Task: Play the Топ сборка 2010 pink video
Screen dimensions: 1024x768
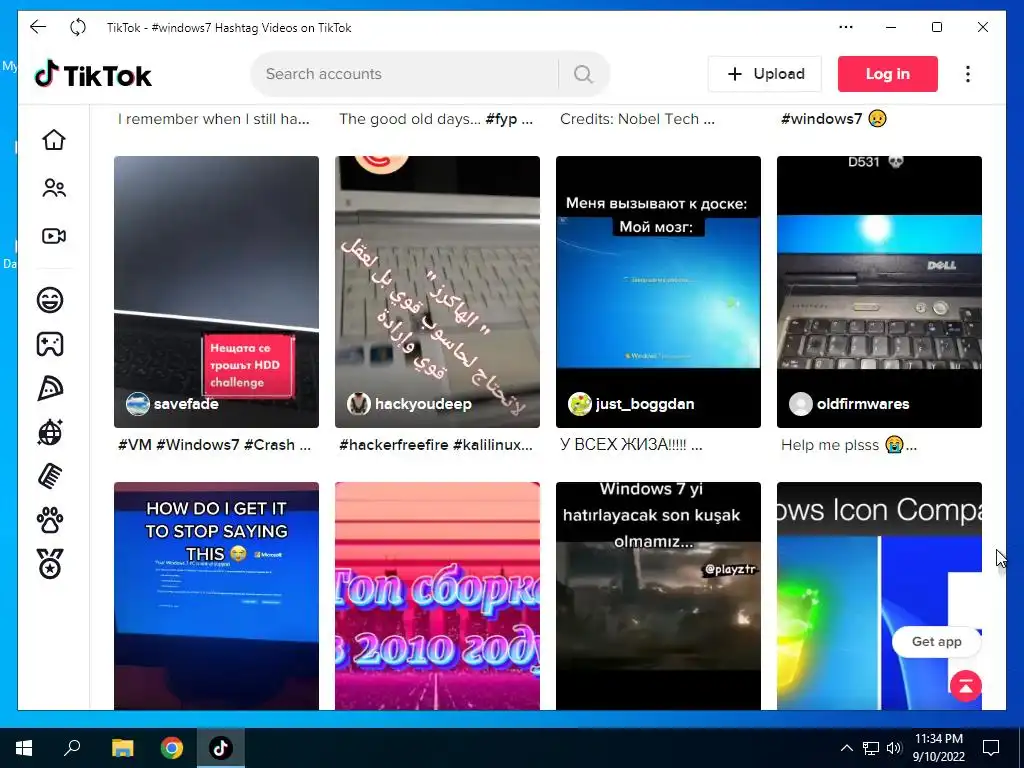Action: tap(437, 596)
